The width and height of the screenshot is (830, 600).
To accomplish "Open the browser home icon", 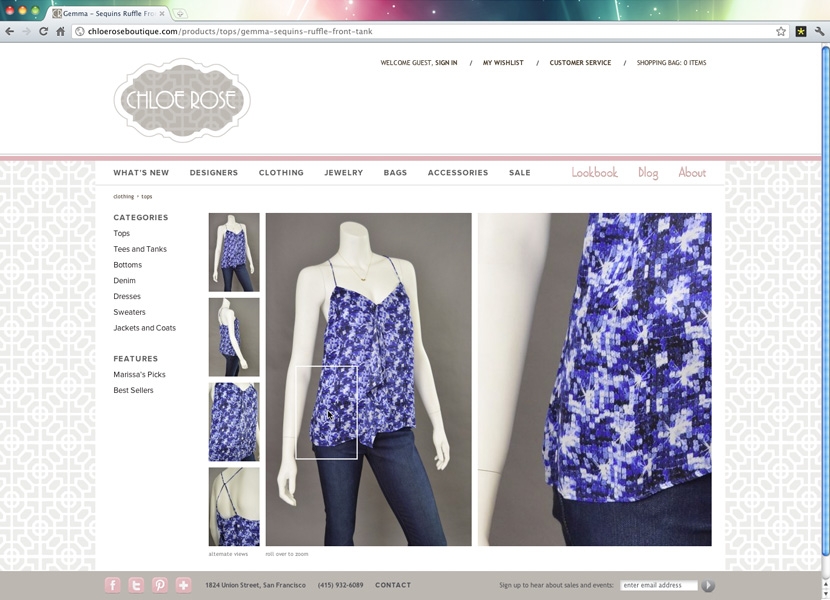I will (x=60, y=31).
